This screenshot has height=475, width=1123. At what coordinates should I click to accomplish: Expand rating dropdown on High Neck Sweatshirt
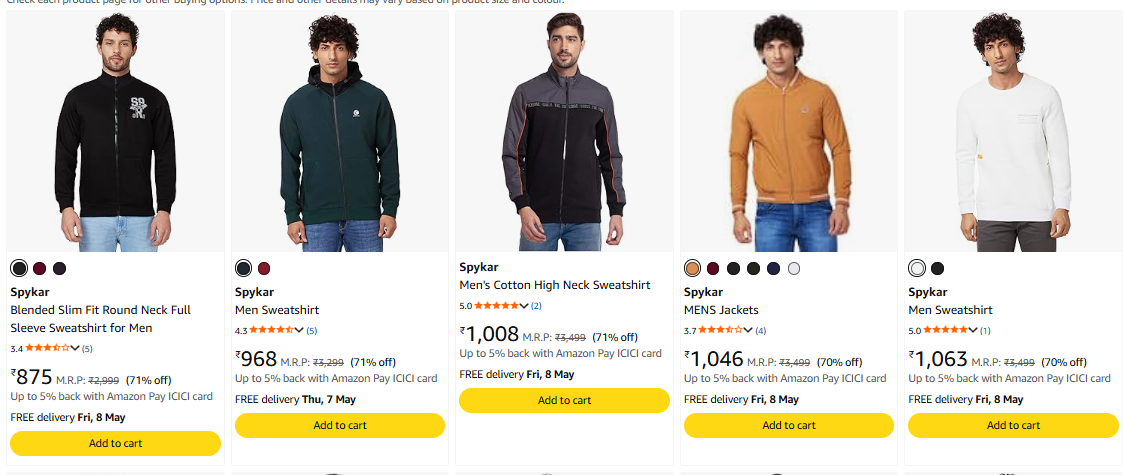click(x=524, y=306)
